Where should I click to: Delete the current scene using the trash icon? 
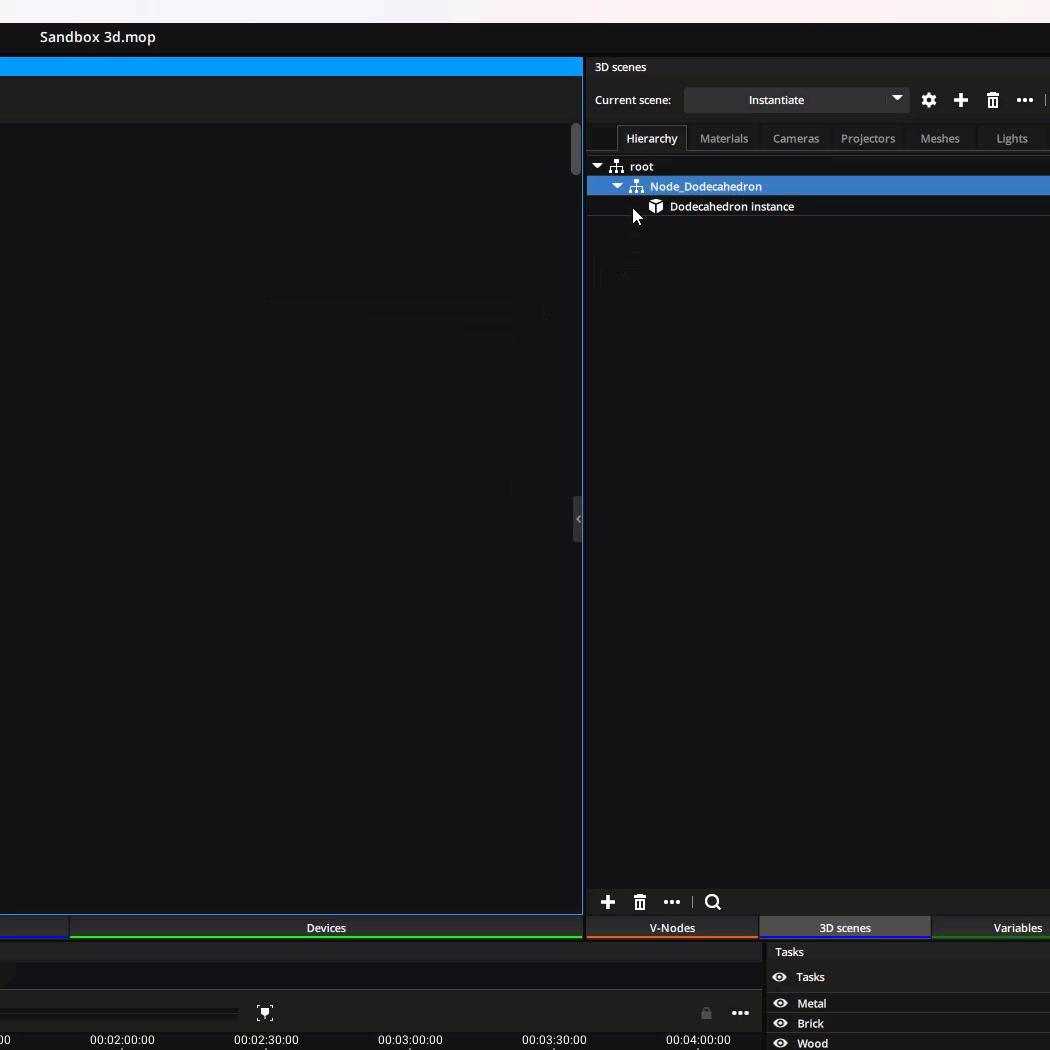(x=993, y=100)
